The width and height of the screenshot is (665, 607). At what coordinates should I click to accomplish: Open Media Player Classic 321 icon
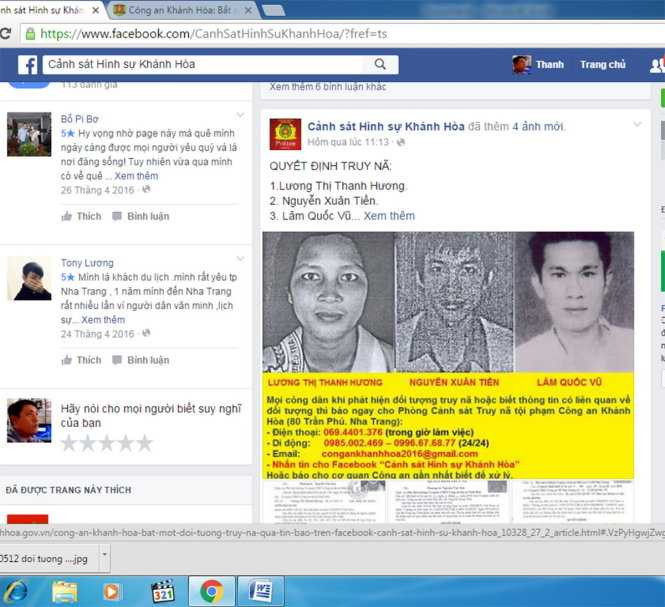[x=163, y=591]
